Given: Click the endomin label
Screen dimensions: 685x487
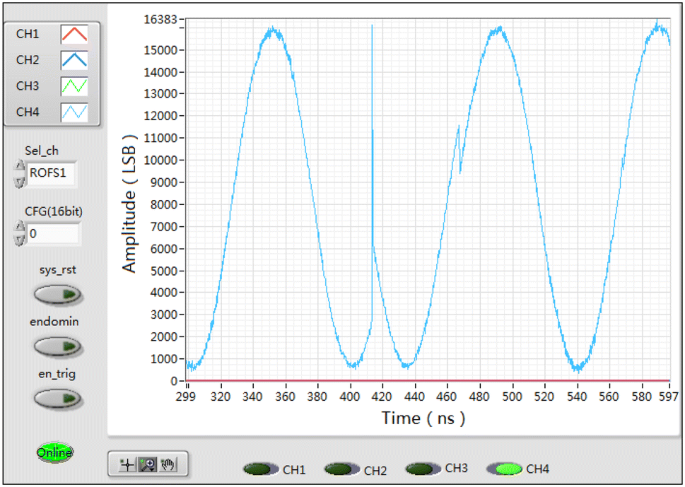Looking at the screenshot, I should pos(54,322).
